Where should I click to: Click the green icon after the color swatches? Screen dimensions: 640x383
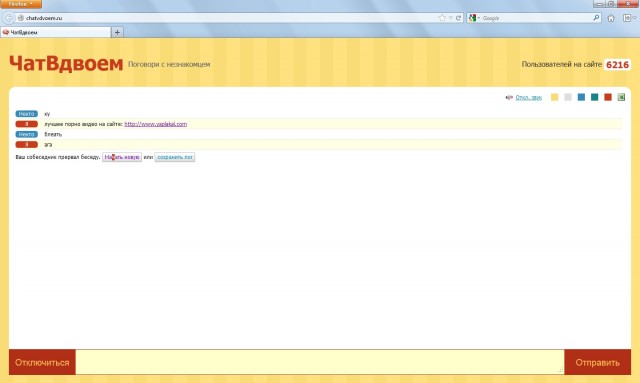pyautogui.click(x=621, y=97)
